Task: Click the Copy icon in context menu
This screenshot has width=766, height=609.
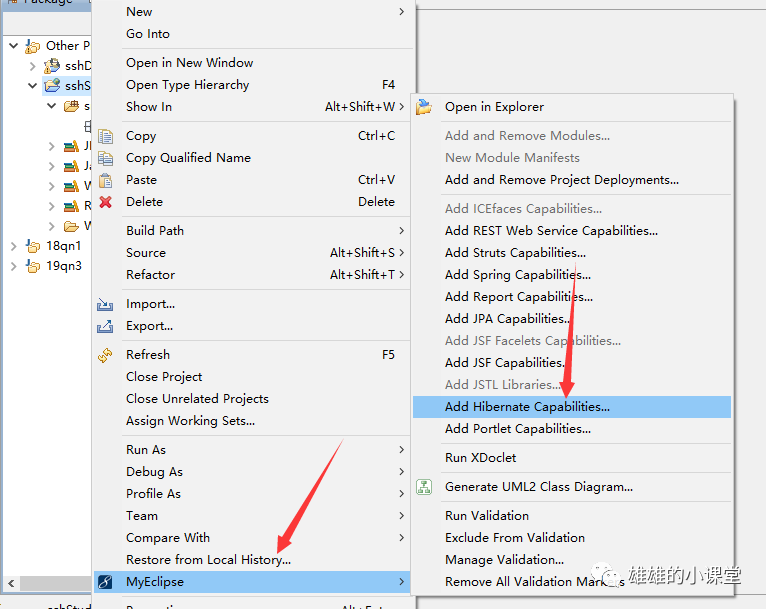Action: tap(106, 136)
